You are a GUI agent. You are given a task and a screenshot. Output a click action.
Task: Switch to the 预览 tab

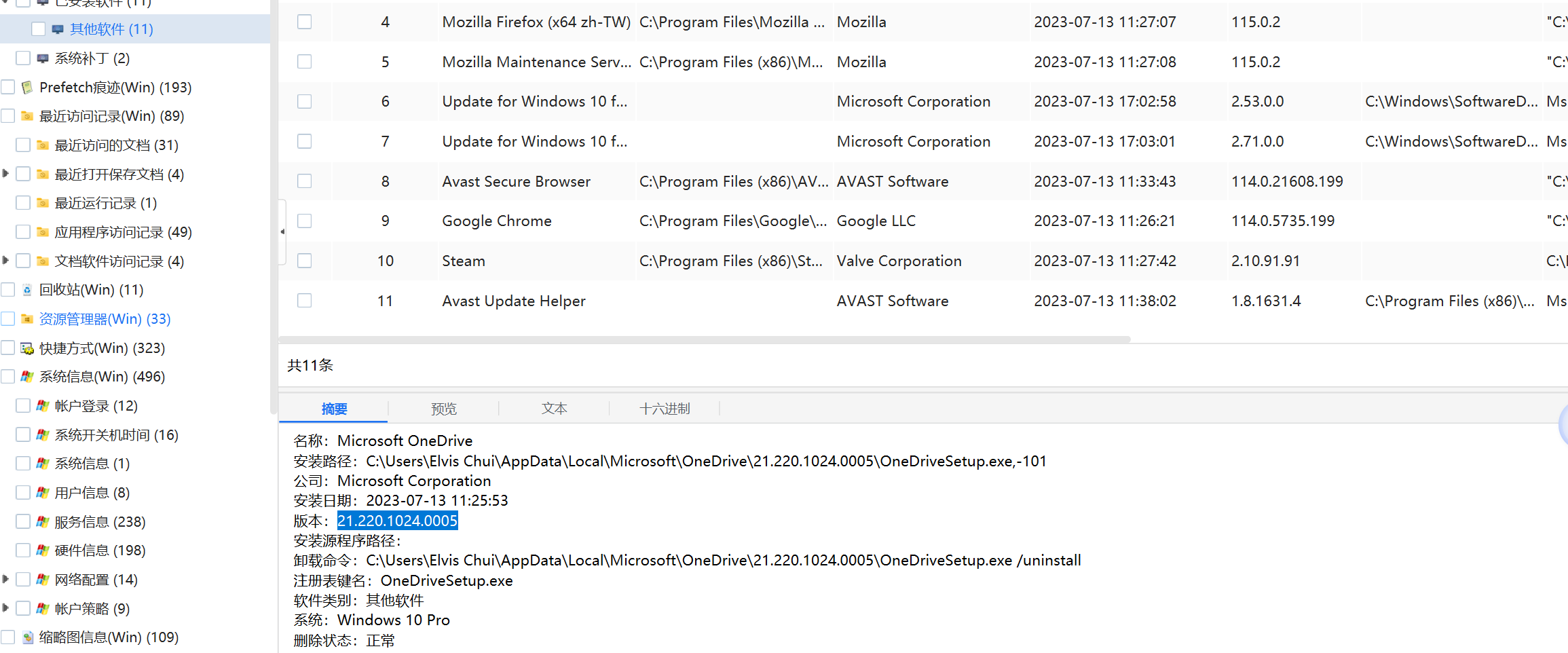click(x=444, y=409)
